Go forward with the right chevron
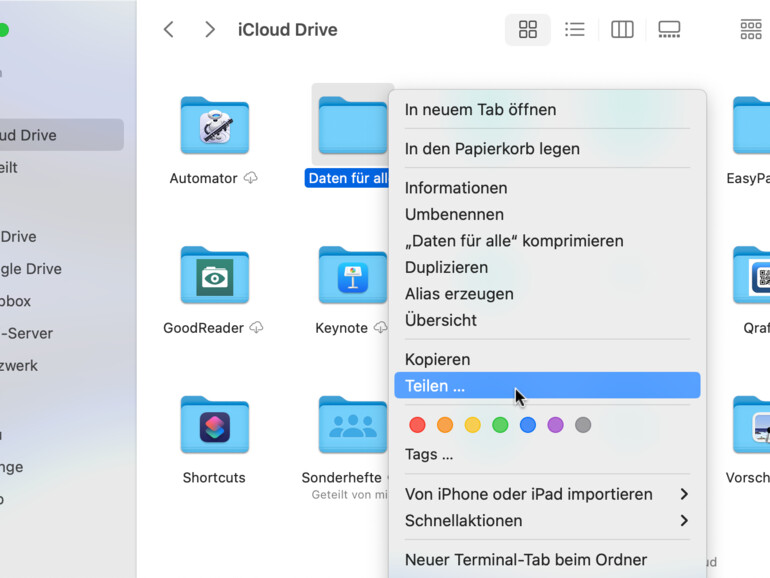This screenshot has height=578, width=770. point(210,29)
